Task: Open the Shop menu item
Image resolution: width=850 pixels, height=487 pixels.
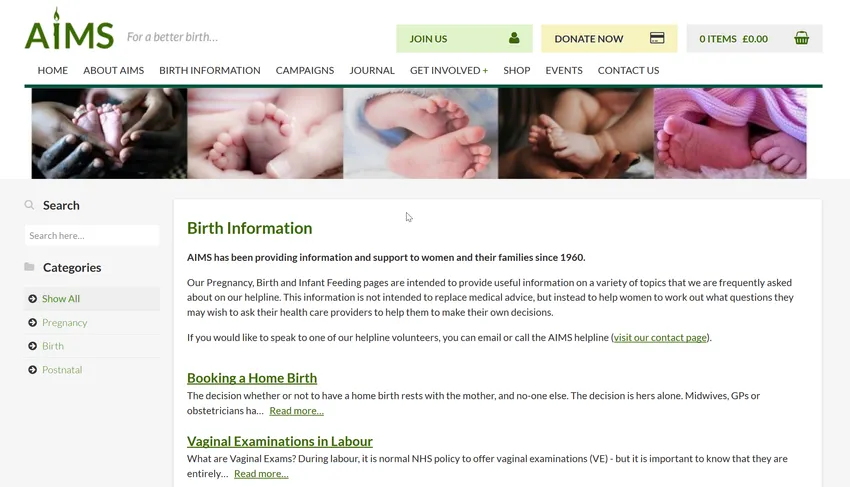Action: click(517, 71)
